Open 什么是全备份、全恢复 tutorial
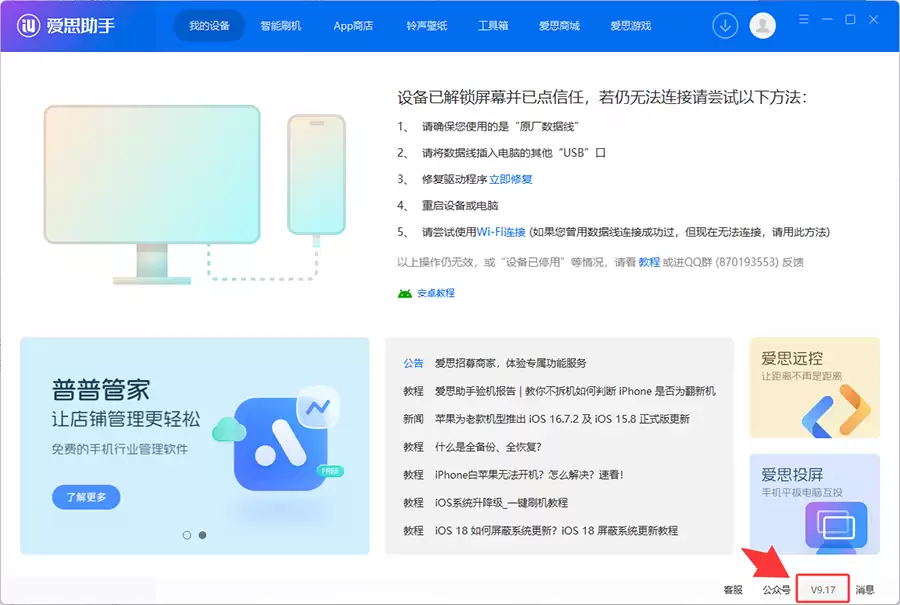The width and height of the screenshot is (900, 605). point(488,447)
